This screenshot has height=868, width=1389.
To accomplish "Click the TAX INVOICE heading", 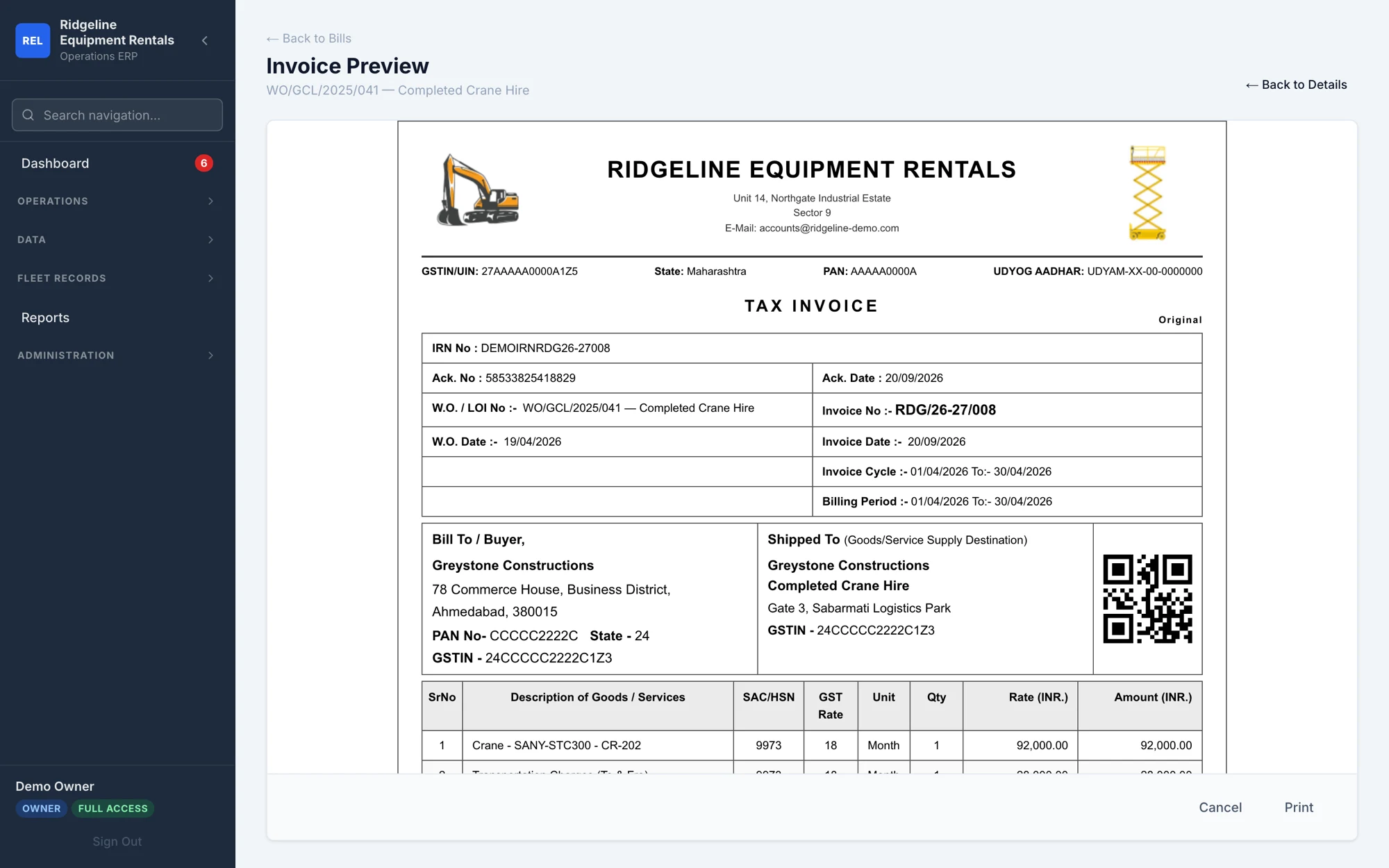I will pos(812,306).
